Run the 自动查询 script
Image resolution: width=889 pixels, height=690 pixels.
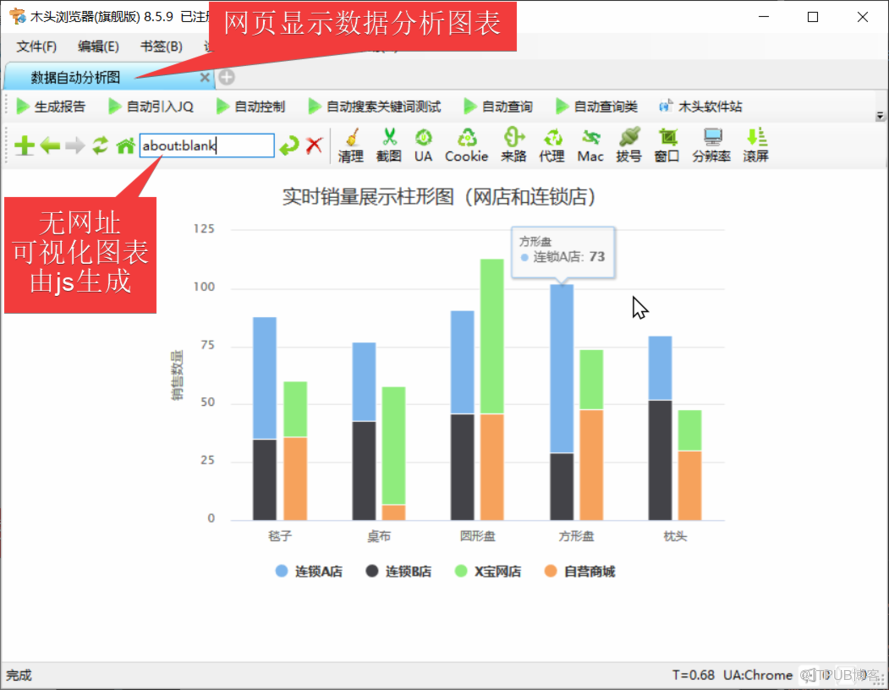tap(498, 106)
